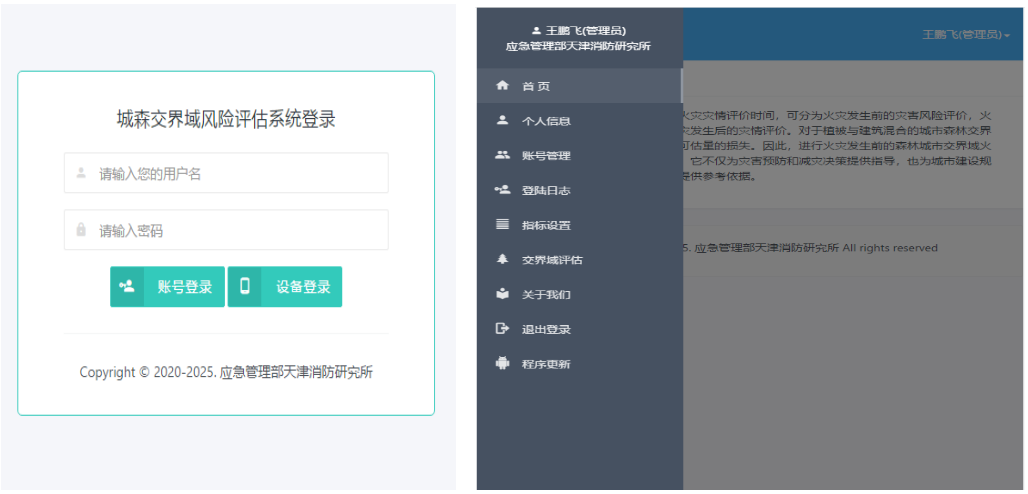This screenshot has width=1028, height=494.
Task: Click the home icon beside 首页
Action: [502, 86]
